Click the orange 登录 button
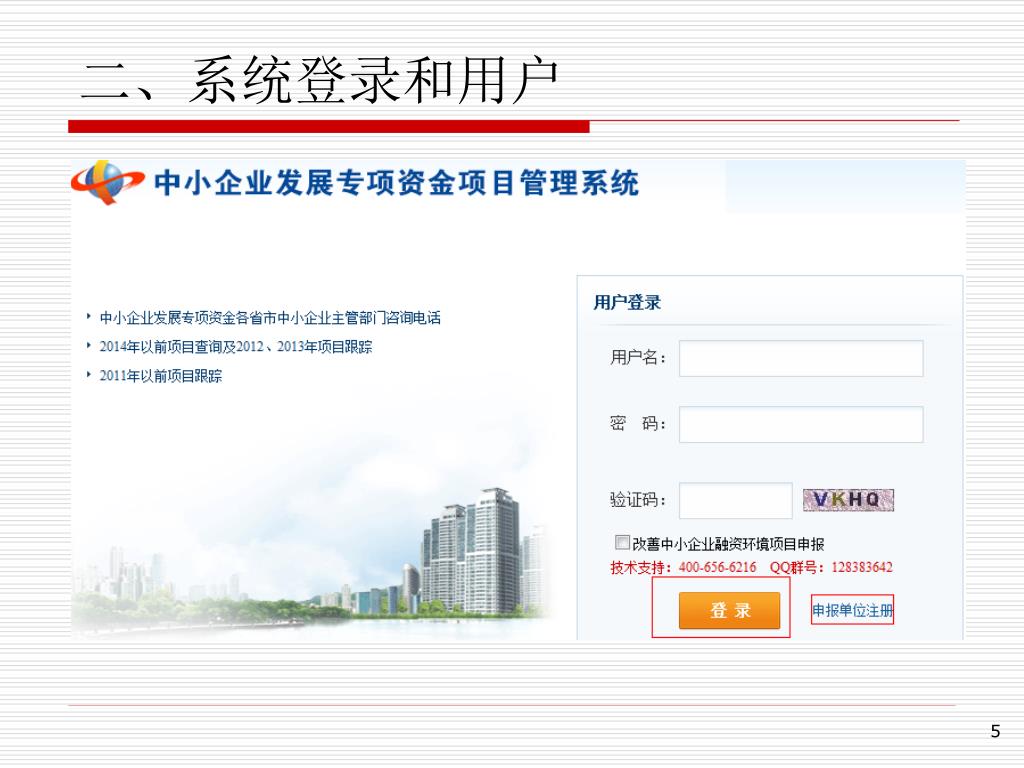This screenshot has height=768, width=1024. pyautogui.click(x=729, y=611)
